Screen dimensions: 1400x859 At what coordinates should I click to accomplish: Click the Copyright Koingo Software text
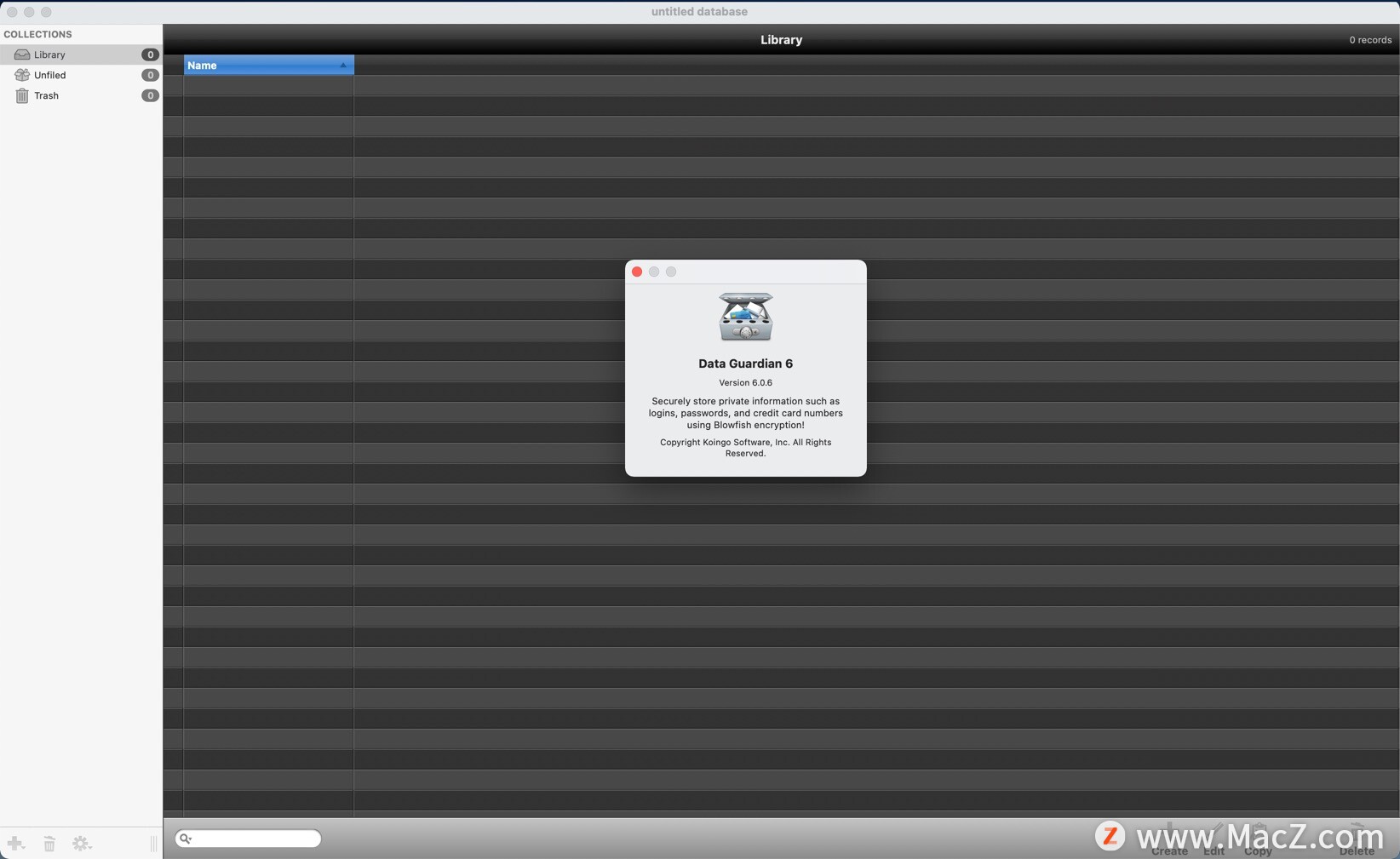coord(746,448)
